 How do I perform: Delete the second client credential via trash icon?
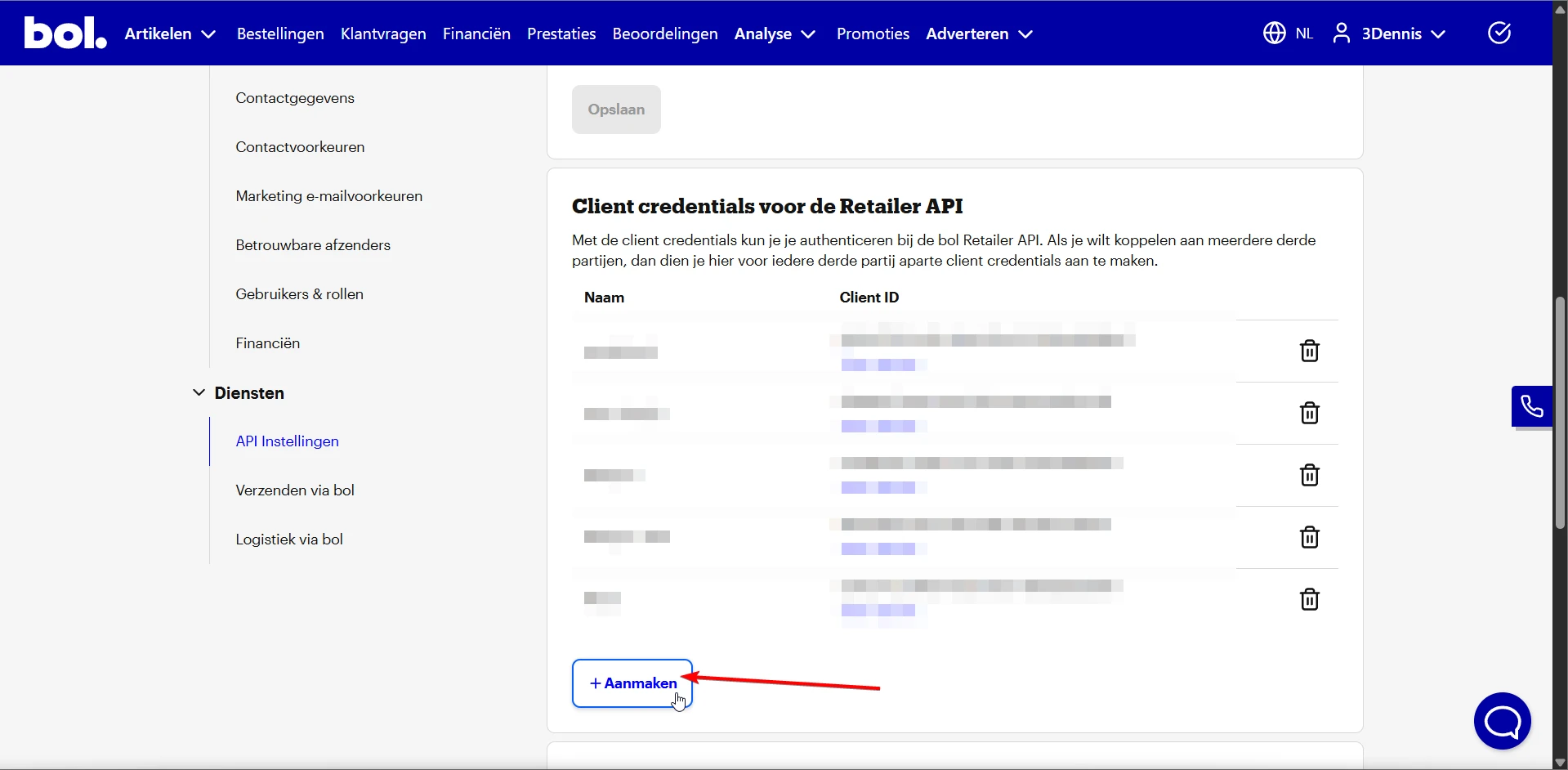coord(1309,413)
